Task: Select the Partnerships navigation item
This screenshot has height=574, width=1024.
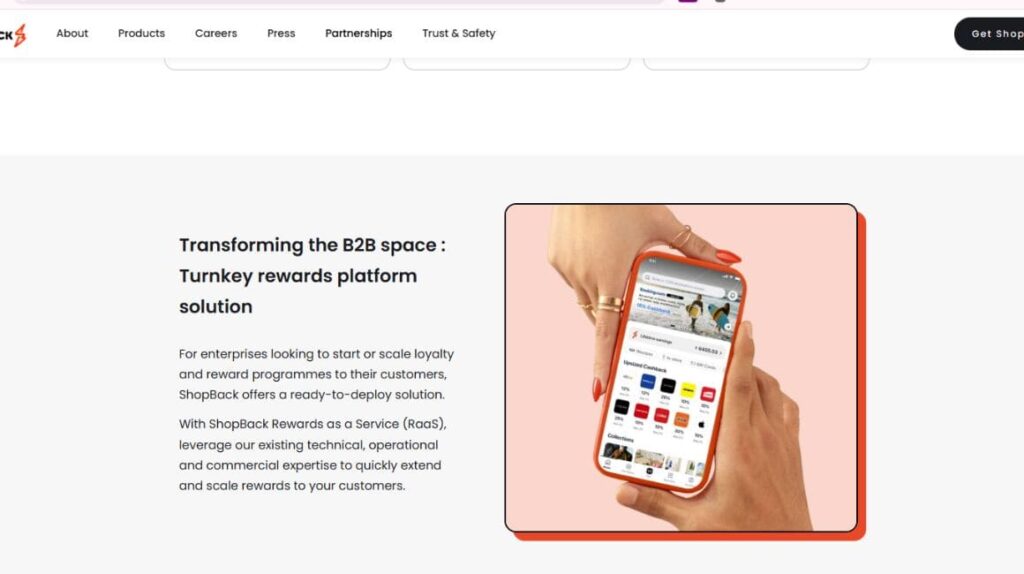Action: 359,33
